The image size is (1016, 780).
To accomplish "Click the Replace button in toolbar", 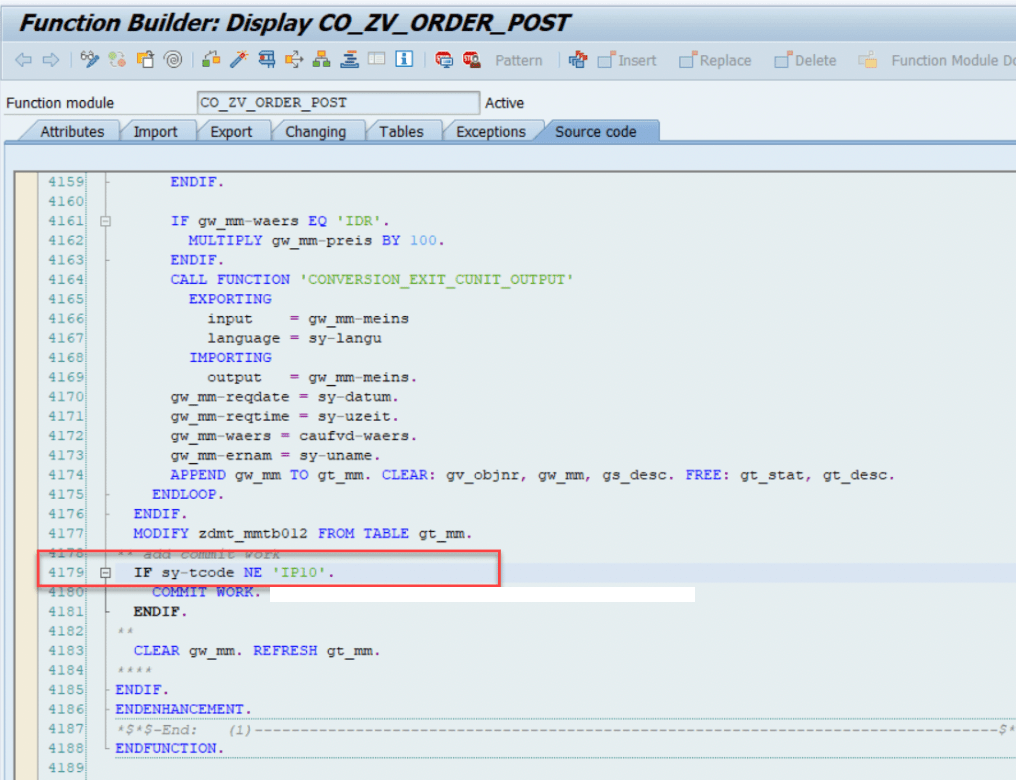I will click(715, 60).
